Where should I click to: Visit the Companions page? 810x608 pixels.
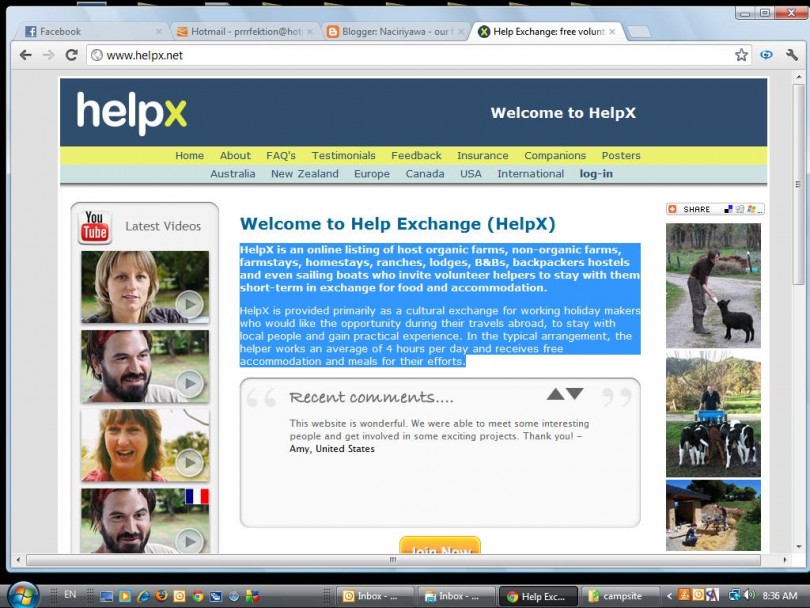(x=555, y=155)
